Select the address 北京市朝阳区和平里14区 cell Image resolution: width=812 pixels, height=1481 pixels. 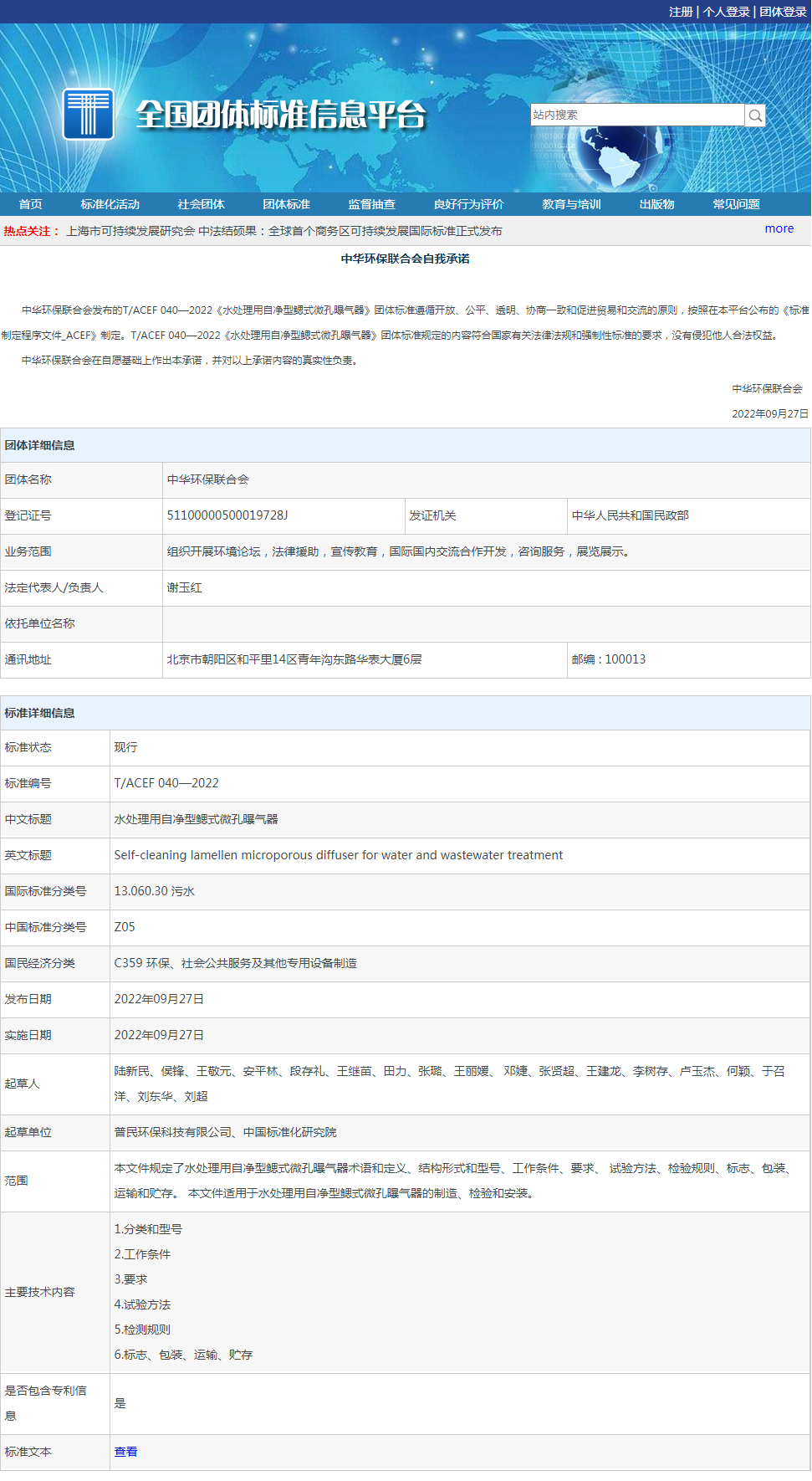tap(365, 659)
